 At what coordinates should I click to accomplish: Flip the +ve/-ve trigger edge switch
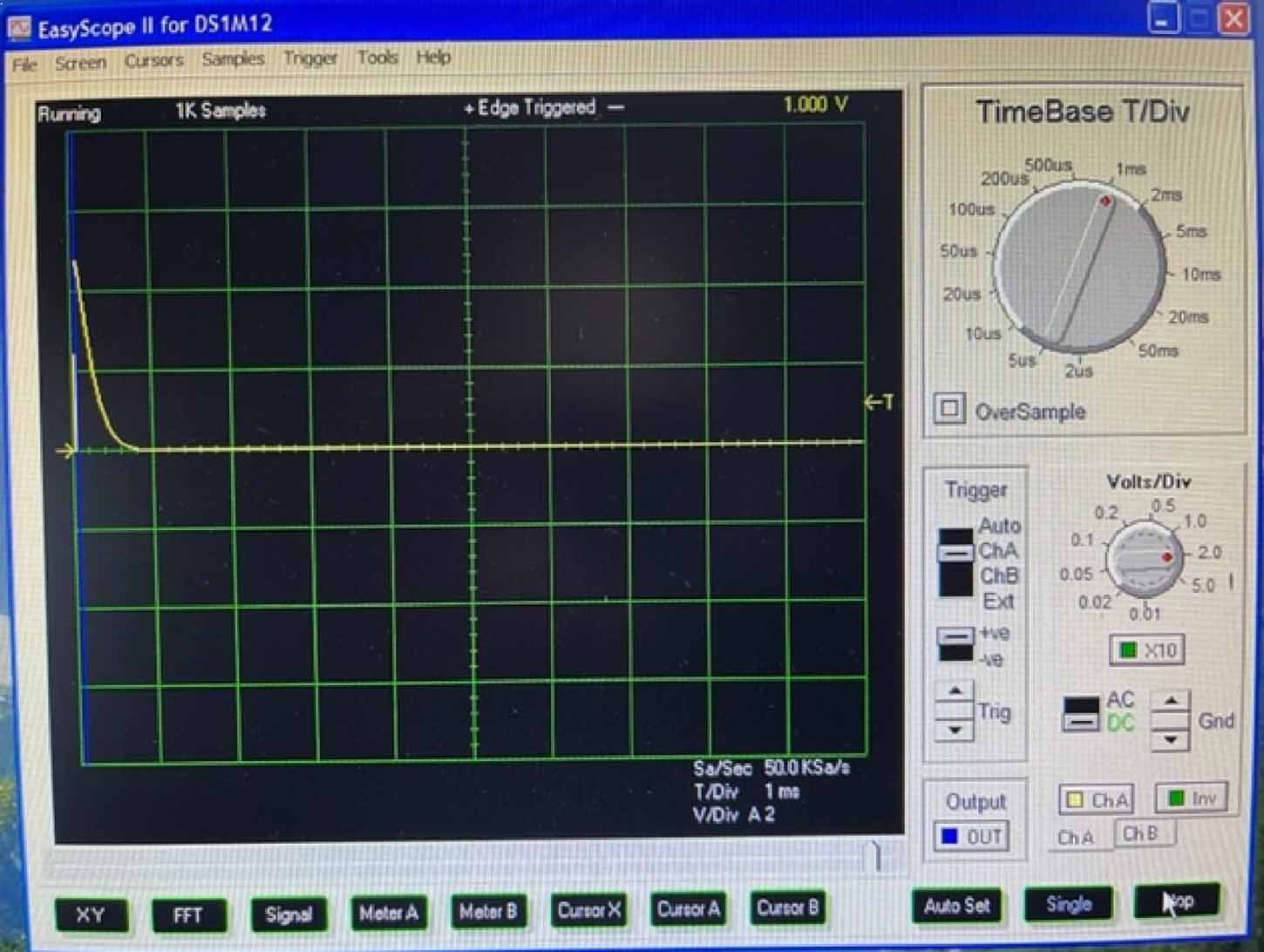(955, 645)
